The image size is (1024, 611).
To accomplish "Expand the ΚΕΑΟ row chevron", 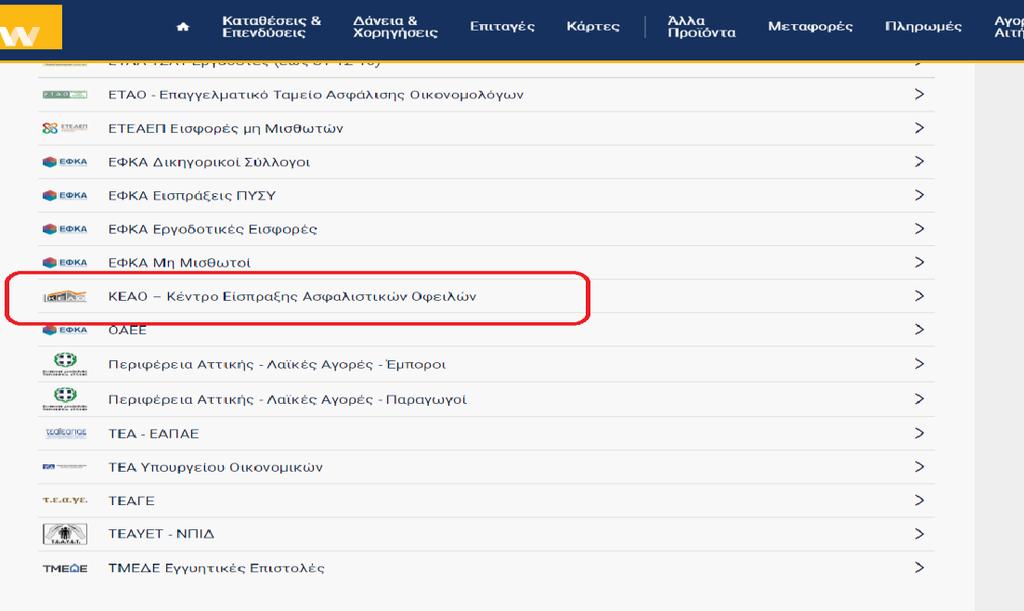I will [919, 296].
